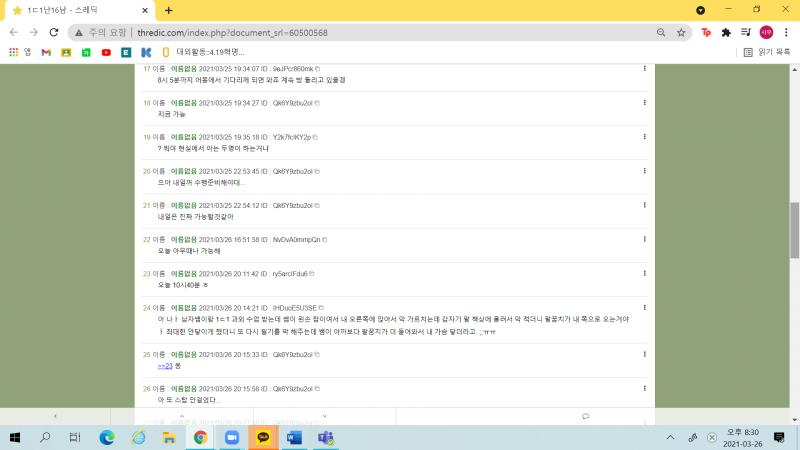The width and height of the screenshot is (800, 450).
Task: Select the post 21 text 내일은 진짜 가능할것같아
Action: pos(195,217)
